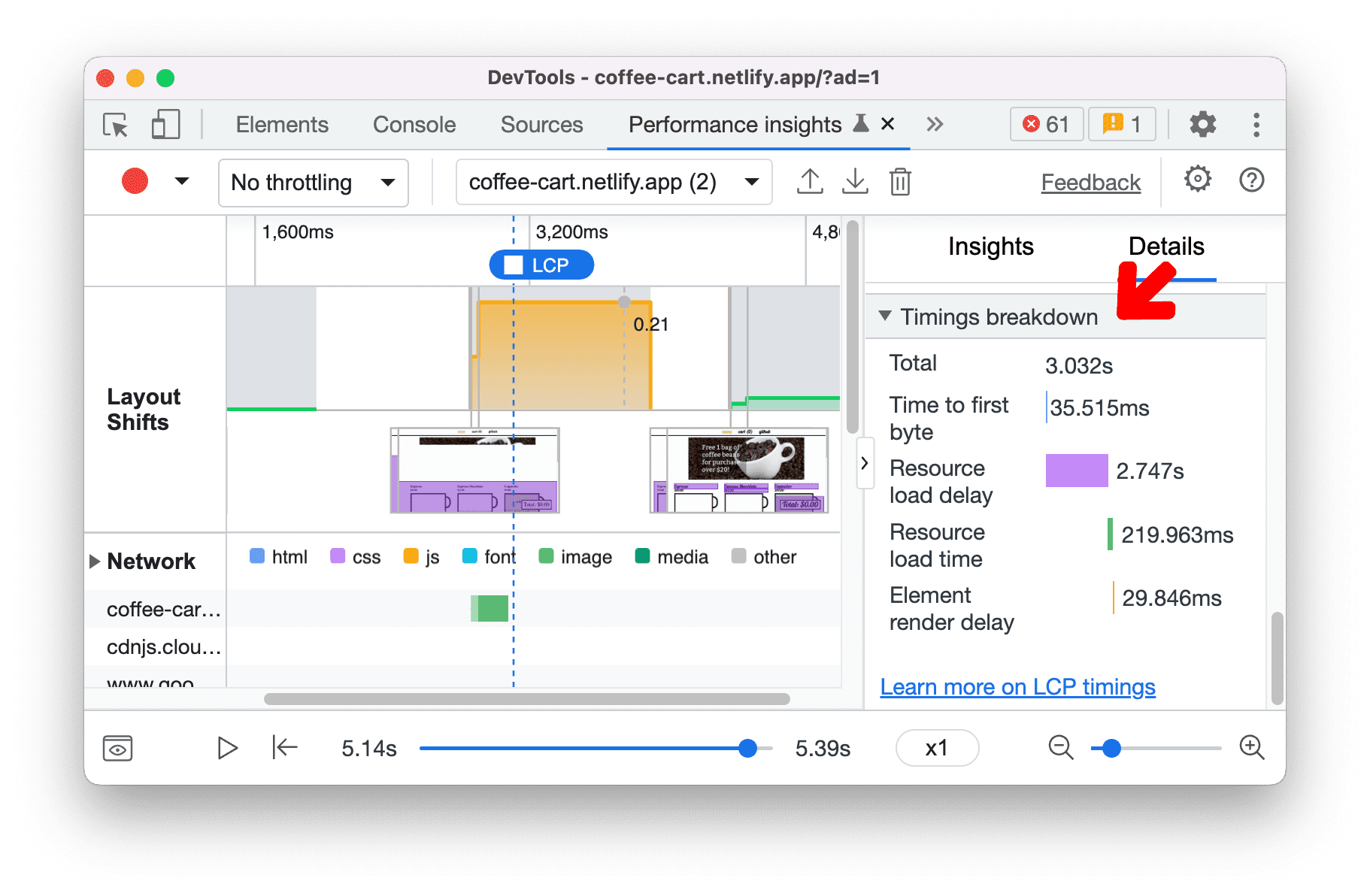
Task: Toggle the screenshot preview strip
Action: [x=117, y=748]
